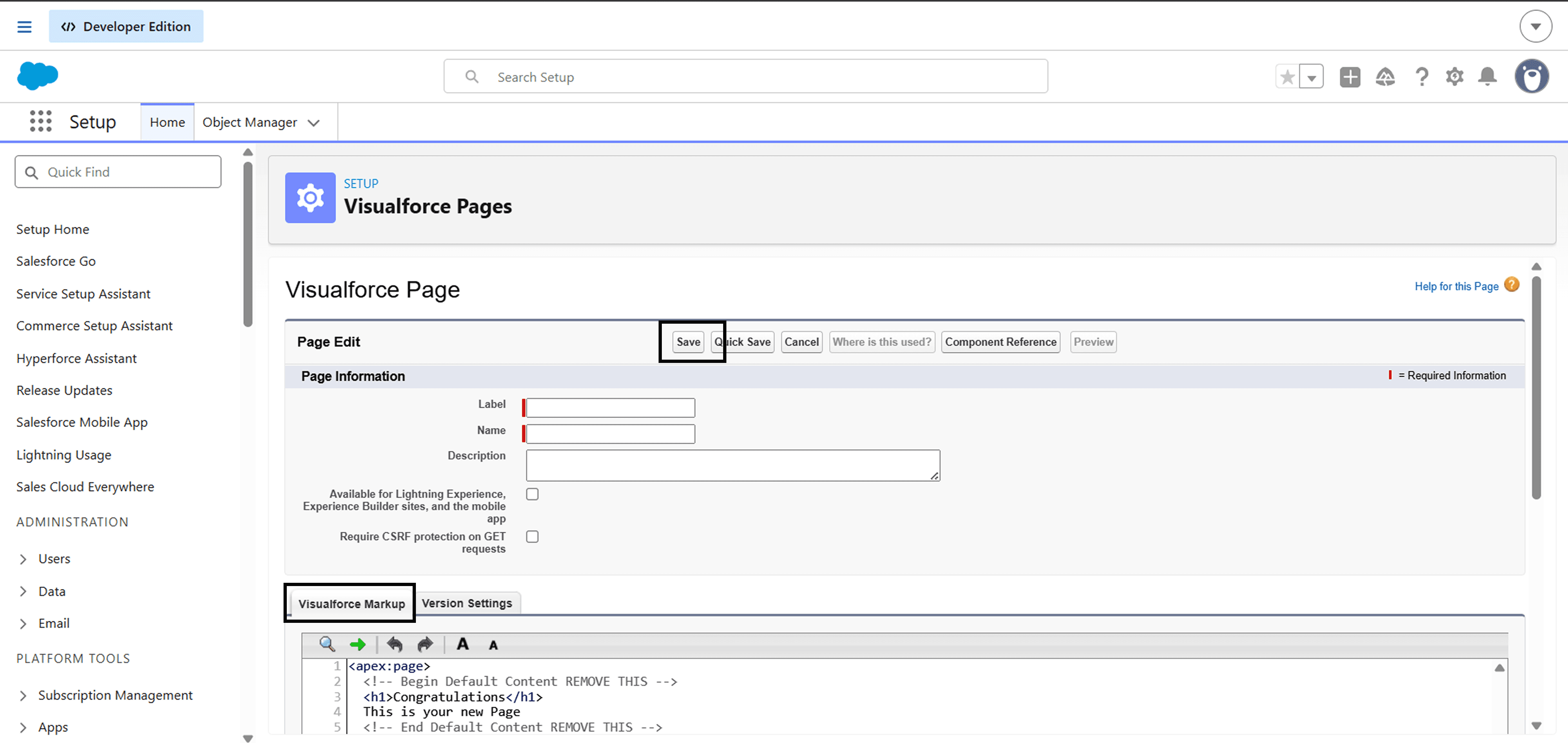
Task: Check Require CSRF protection on GET requests
Action: pos(532,537)
